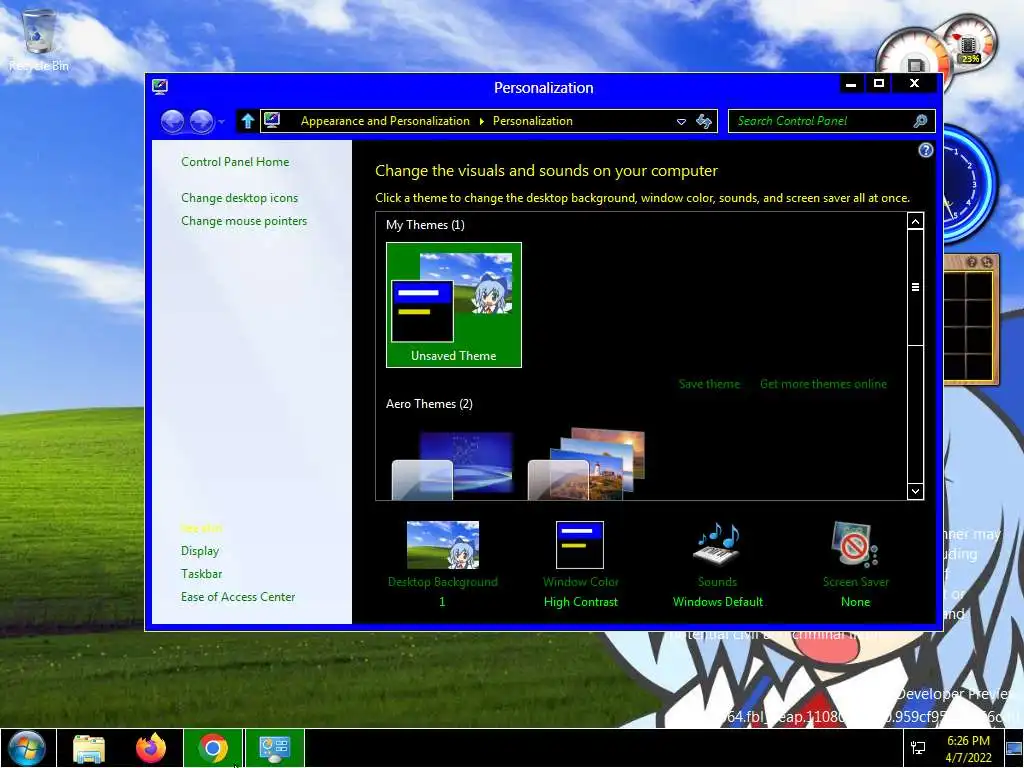Click the Personalization breadcrumb
Image resolution: width=1024 pixels, height=768 pixels.
pyautogui.click(x=532, y=121)
